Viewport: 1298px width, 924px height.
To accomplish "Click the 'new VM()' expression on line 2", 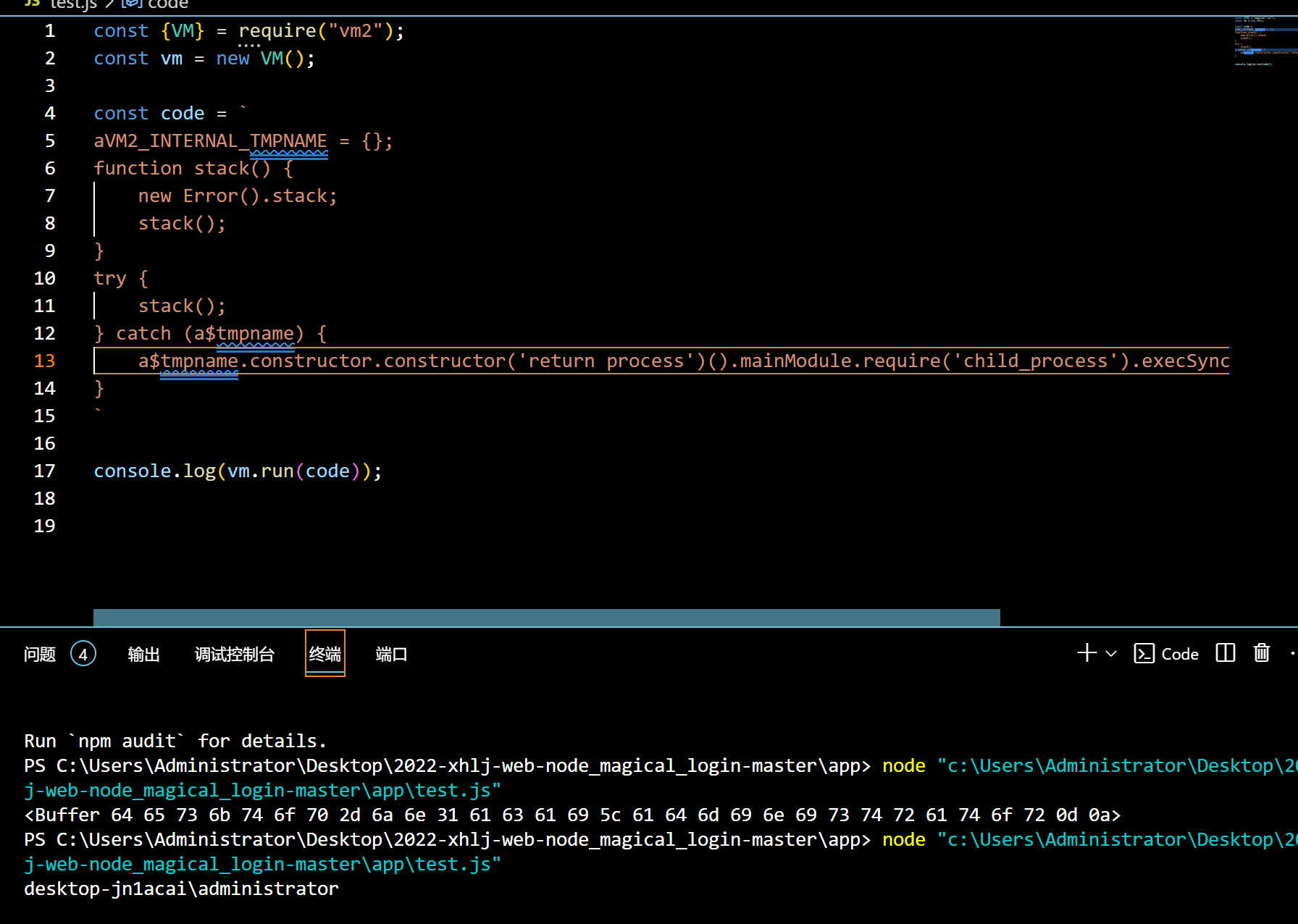I will 261,59.
